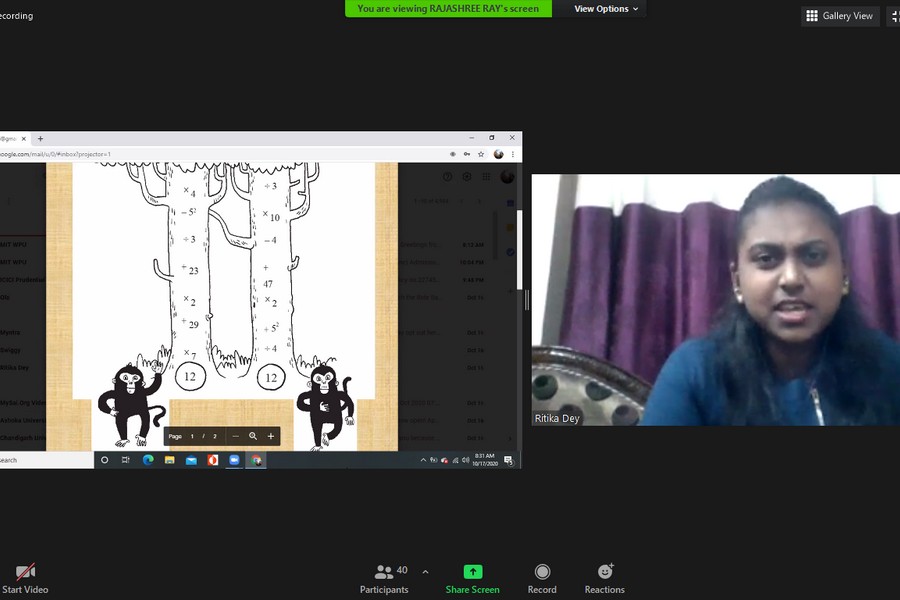Expand the View Options dropdown
Viewport: 900px width, 600px height.
(x=606, y=9)
